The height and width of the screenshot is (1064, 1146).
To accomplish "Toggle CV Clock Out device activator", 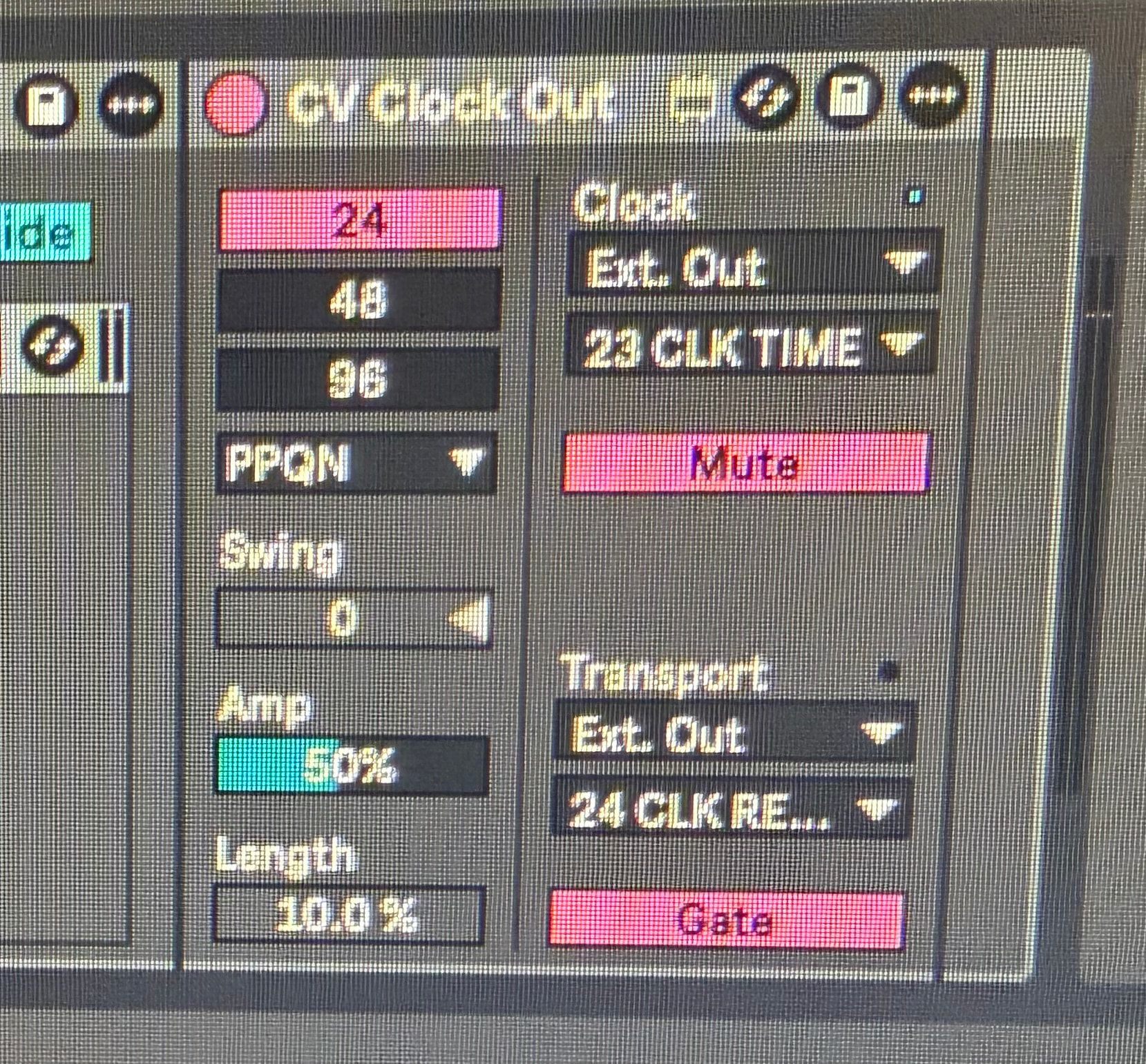I will 235,104.
